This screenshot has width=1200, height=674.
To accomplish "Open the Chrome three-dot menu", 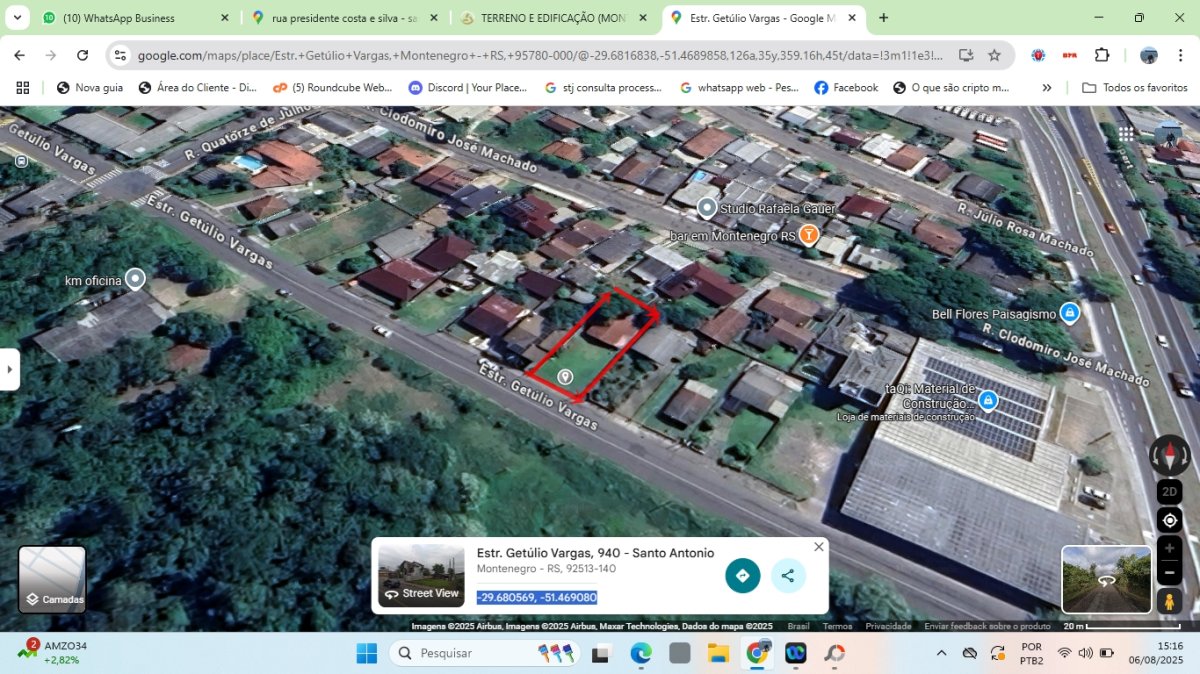I will (1181, 56).
